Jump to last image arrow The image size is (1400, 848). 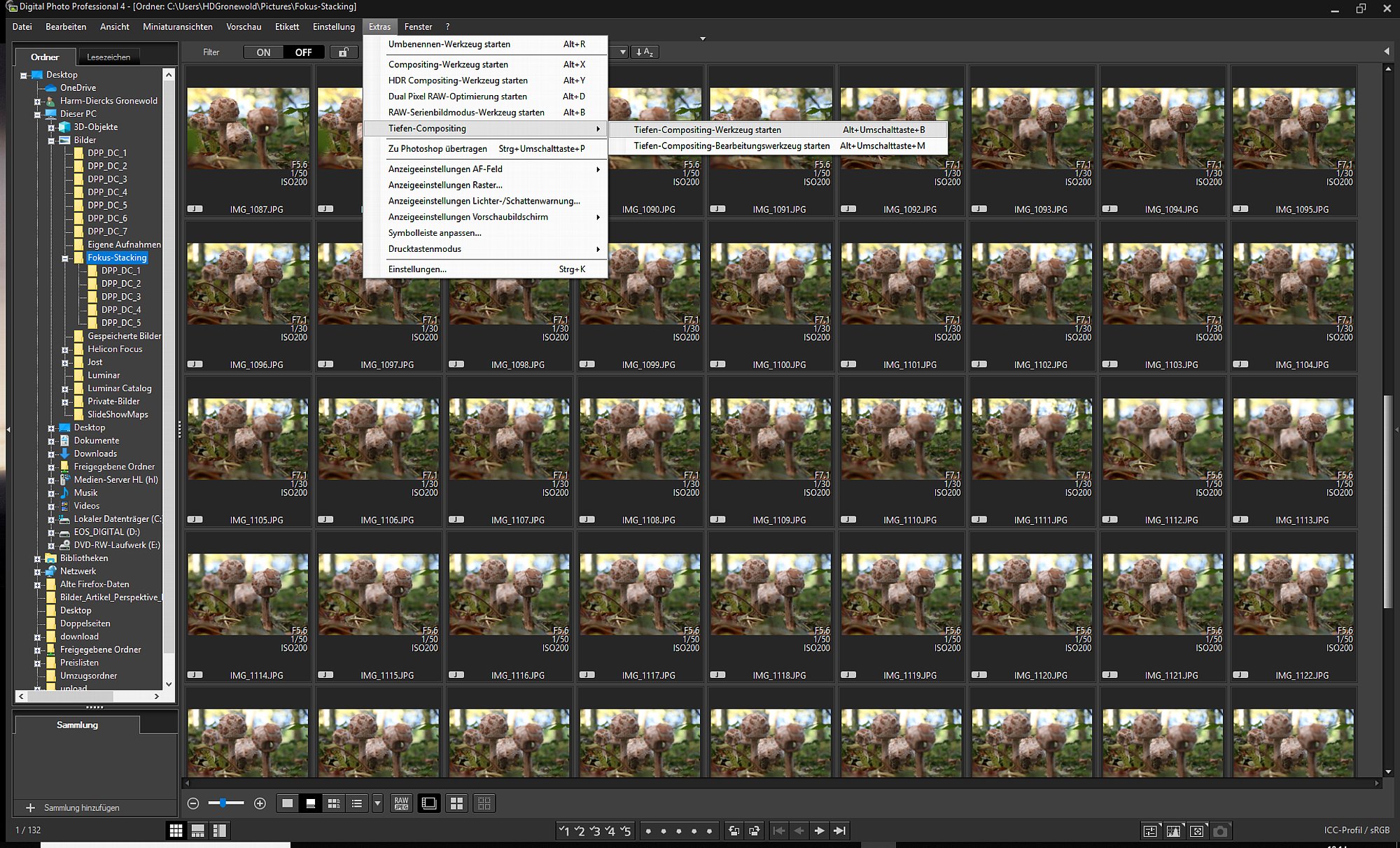pyautogui.click(x=840, y=831)
